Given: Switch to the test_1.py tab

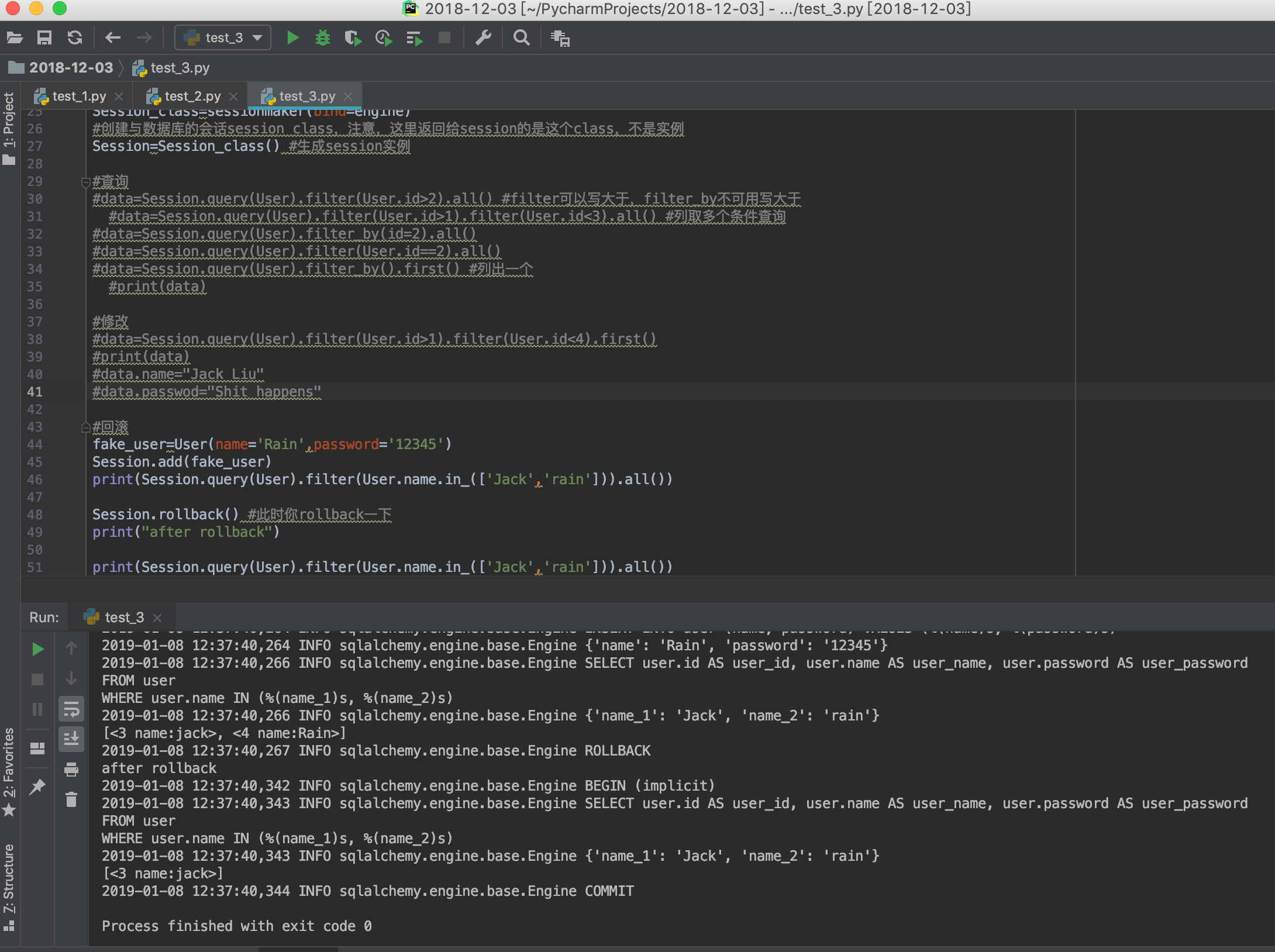Looking at the screenshot, I should point(78,96).
